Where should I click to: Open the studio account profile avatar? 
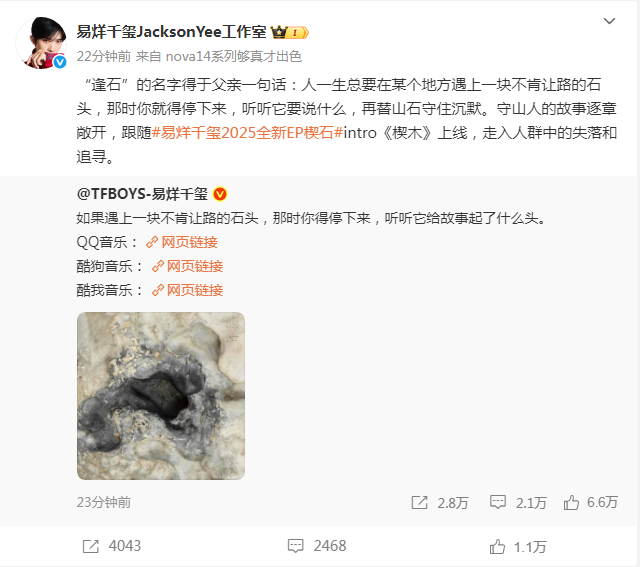click(x=41, y=42)
